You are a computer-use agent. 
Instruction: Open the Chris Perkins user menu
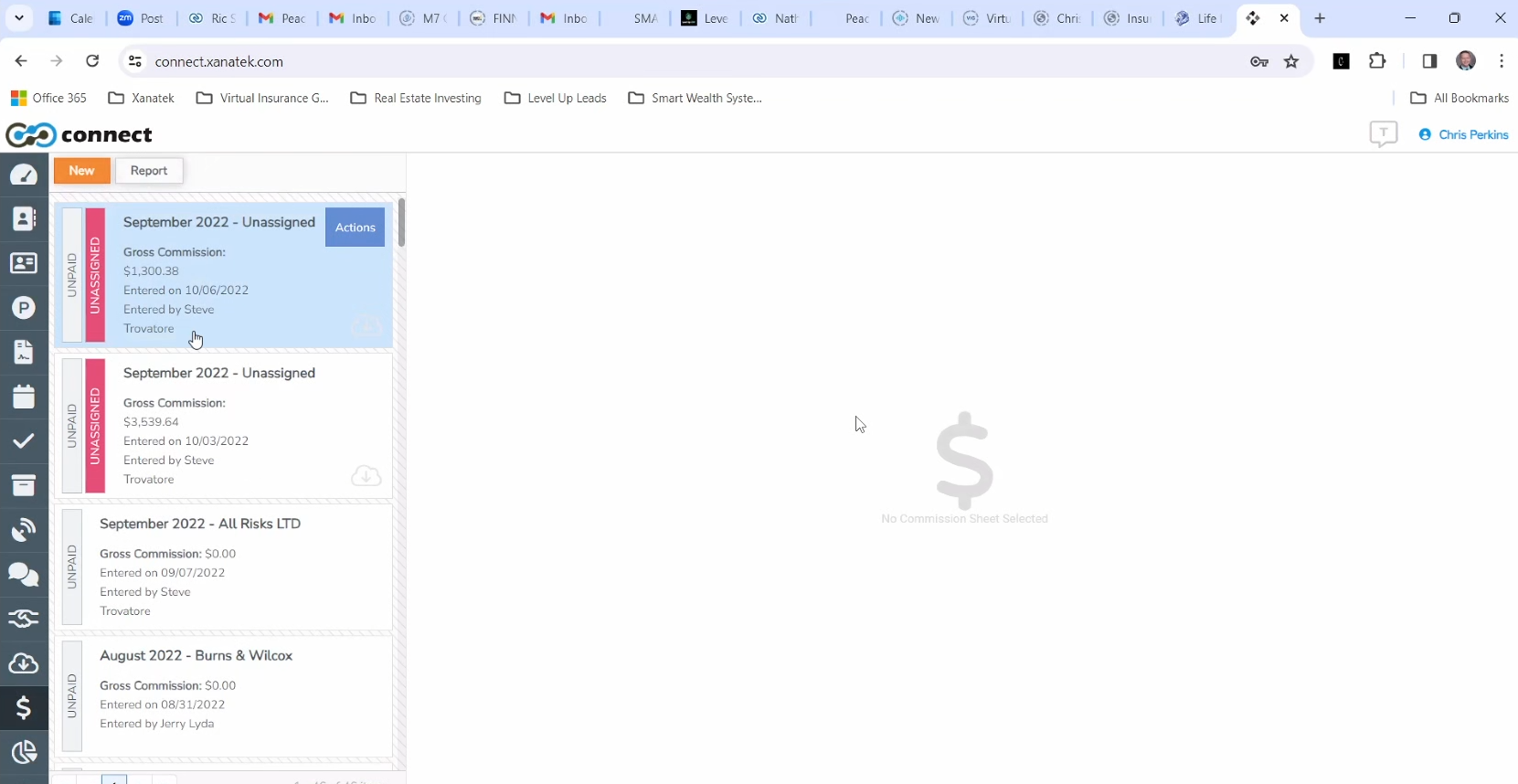tap(1463, 134)
